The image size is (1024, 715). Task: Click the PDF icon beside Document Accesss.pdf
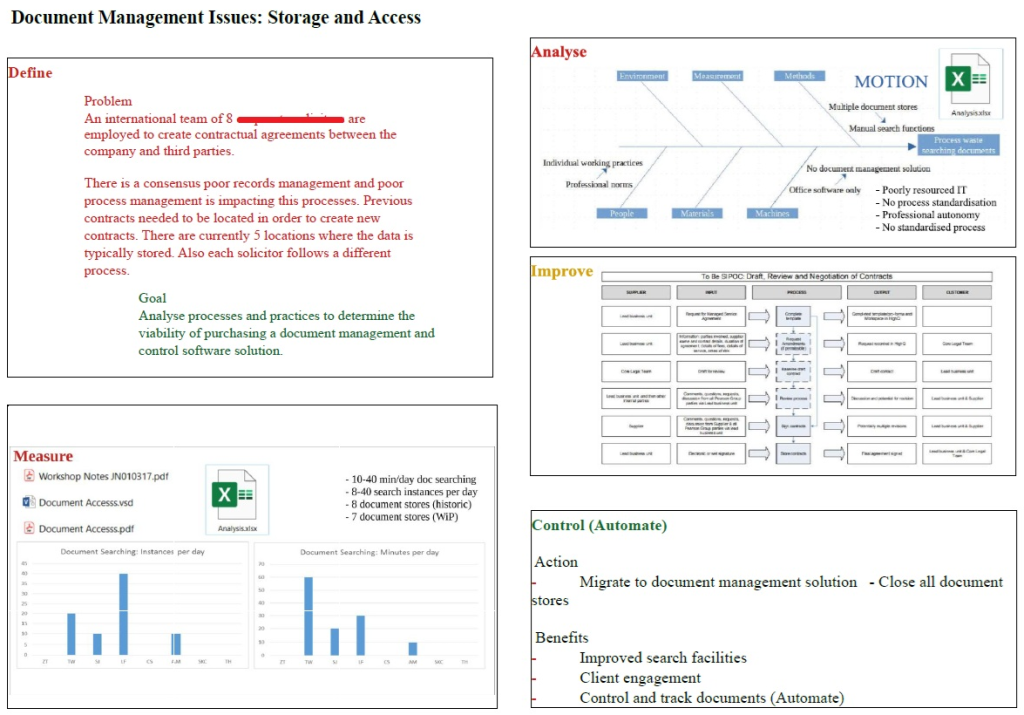point(29,528)
